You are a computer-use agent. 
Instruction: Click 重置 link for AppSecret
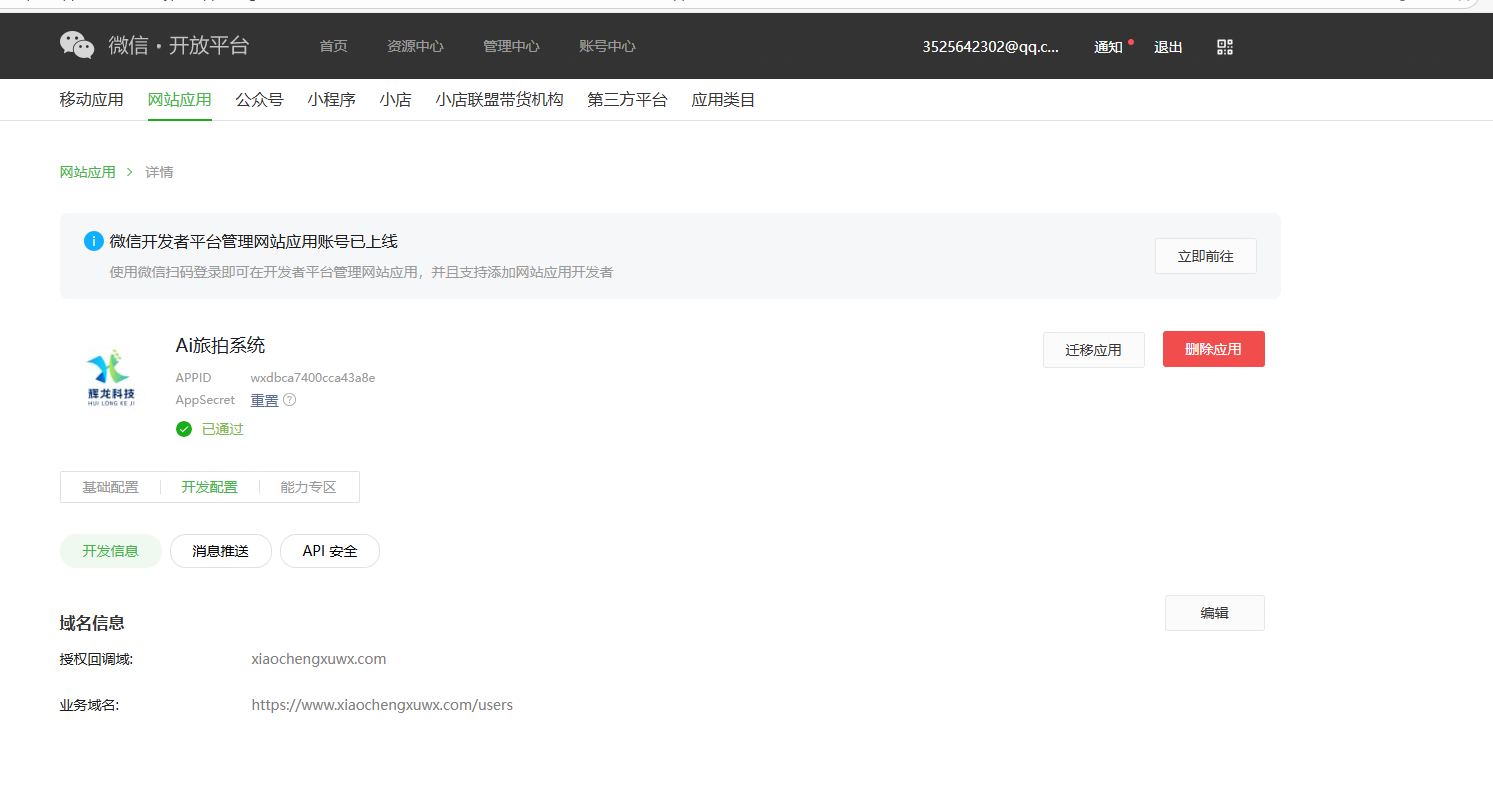pyautogui.click(x=265, y=400)
